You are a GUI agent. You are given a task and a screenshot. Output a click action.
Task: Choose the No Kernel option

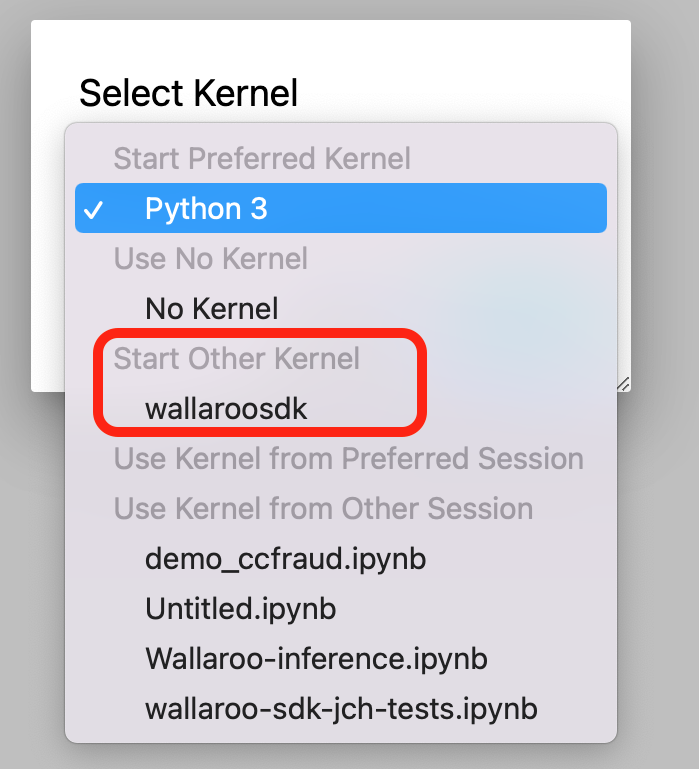point(211,308)
